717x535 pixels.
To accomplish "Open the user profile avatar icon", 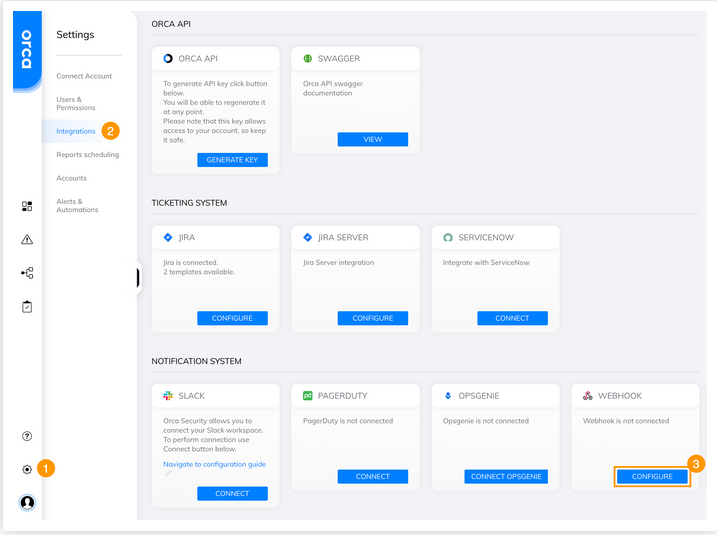I will (27, 502).
